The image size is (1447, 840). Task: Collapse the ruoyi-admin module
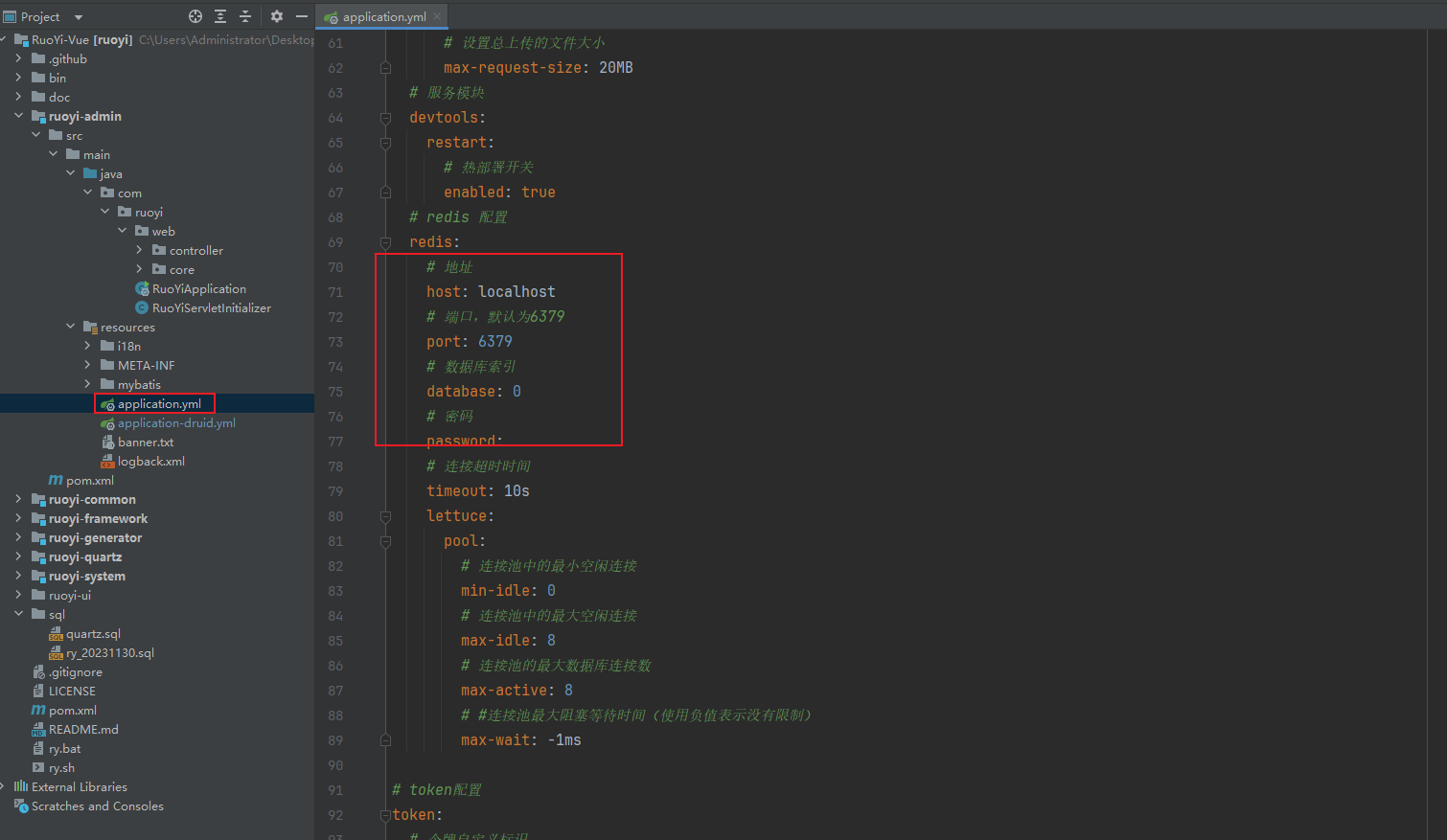(18, 116)
